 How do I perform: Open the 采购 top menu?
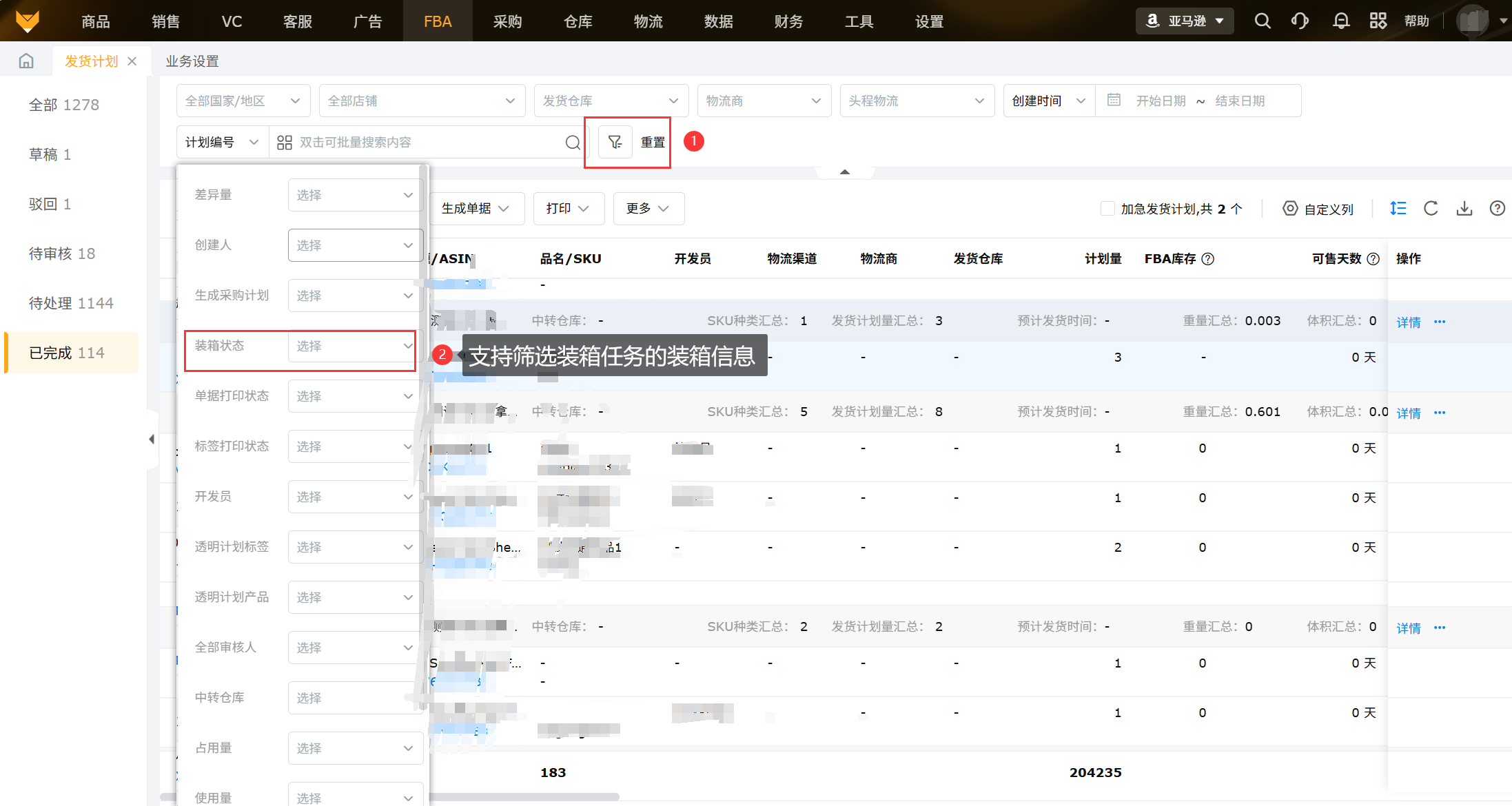(507, 21)
